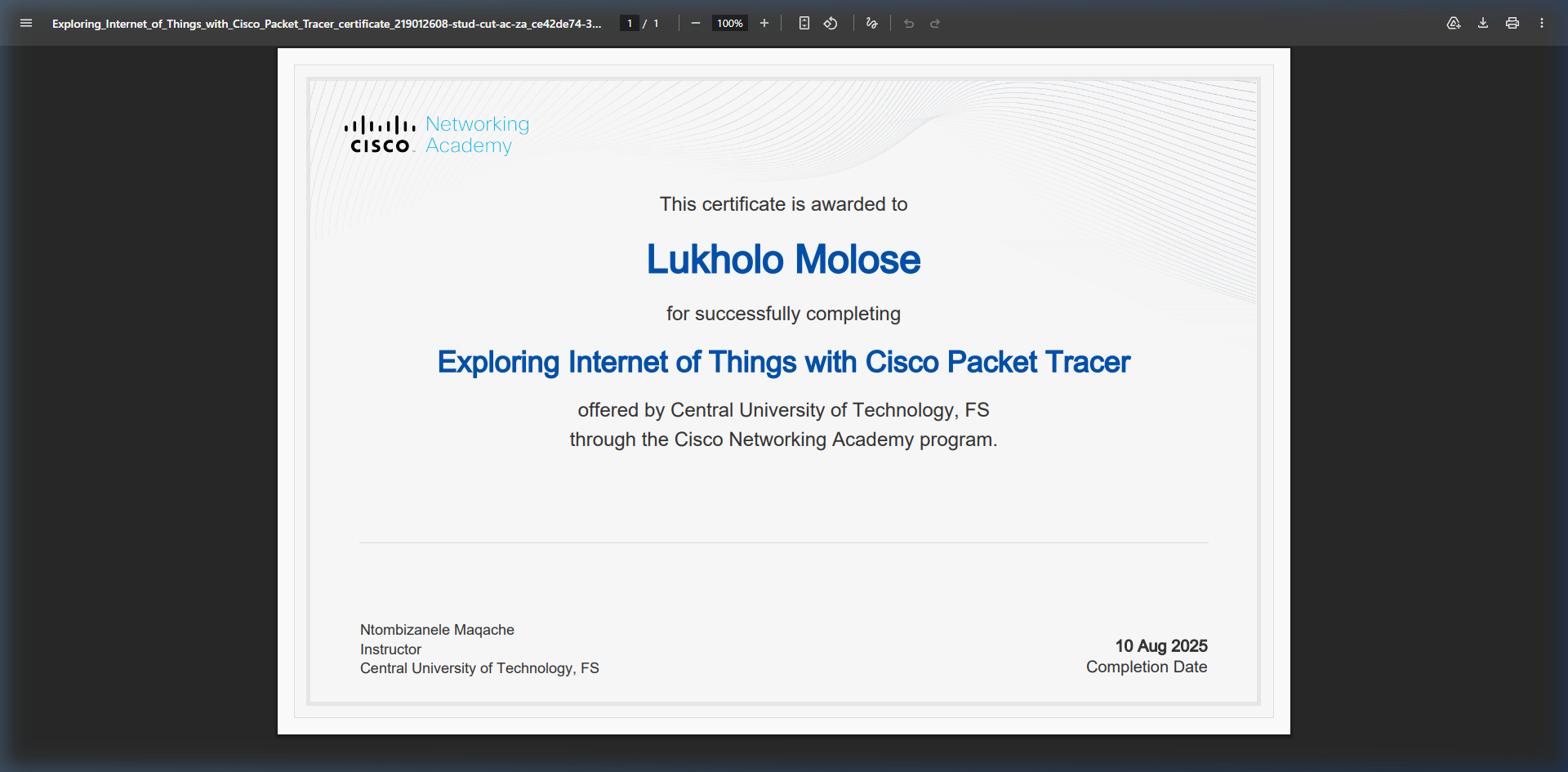Click the date 10 Aug 2025
Screen dimensions: 1568x772
coord(1161,646)
